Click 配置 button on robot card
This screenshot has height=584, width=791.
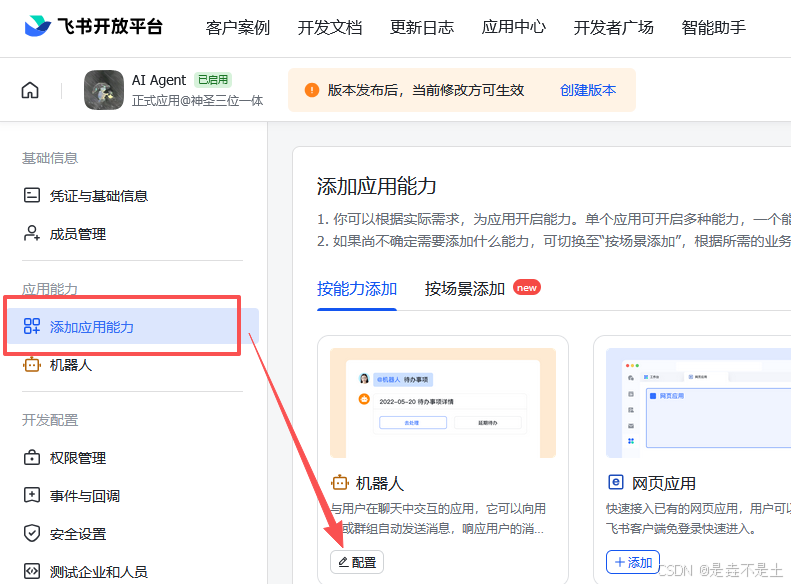coord(357,562)
